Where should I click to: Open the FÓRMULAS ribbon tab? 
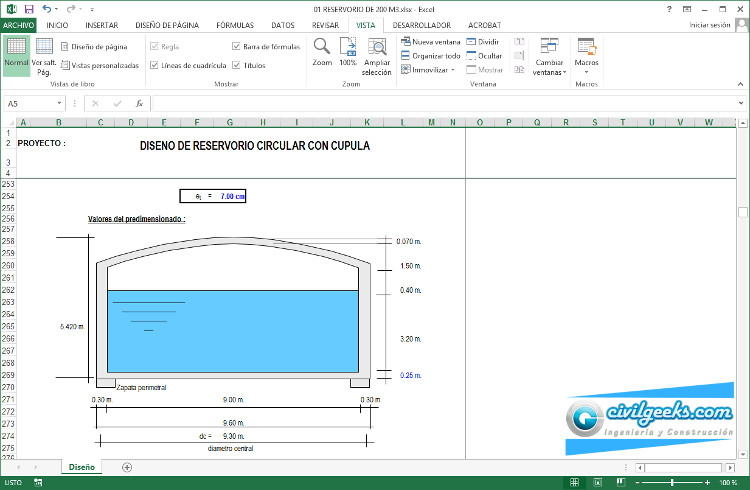coord(235,25)
